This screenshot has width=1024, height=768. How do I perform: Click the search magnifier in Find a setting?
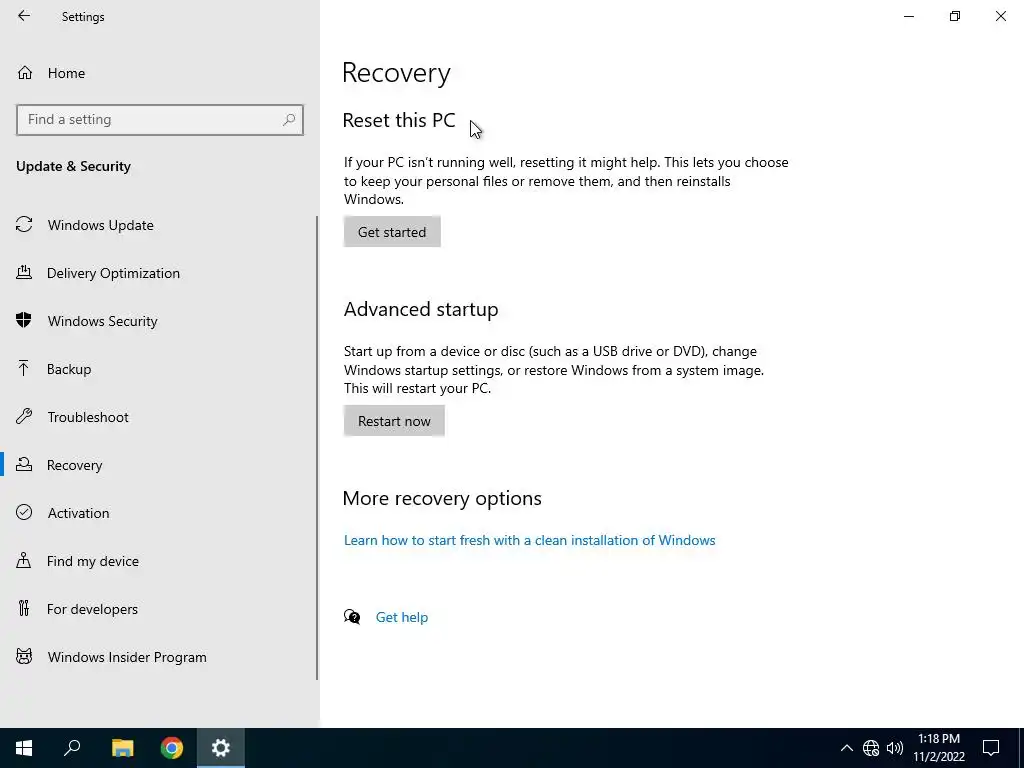point(289,120)
